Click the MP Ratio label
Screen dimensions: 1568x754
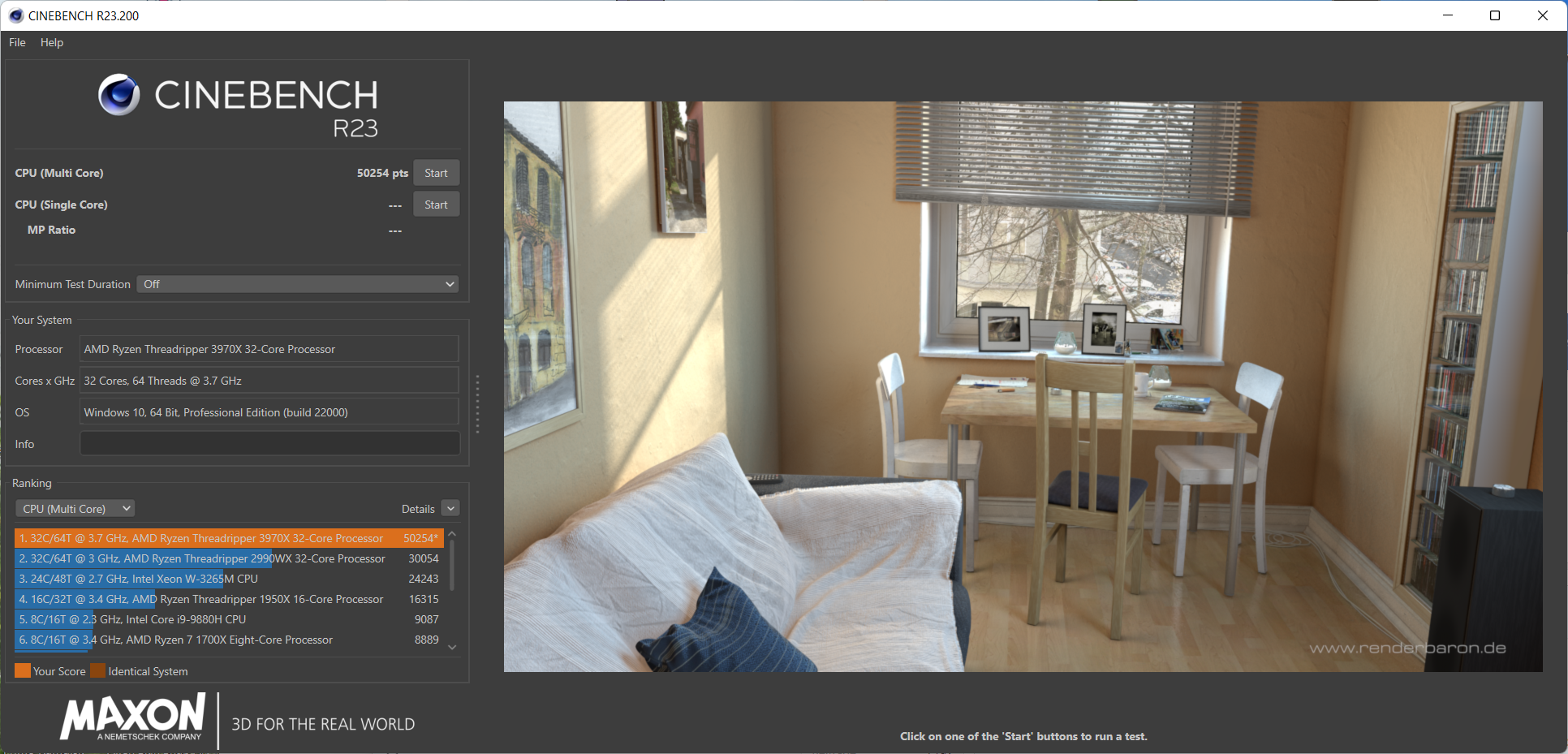(x=51, y=230)
